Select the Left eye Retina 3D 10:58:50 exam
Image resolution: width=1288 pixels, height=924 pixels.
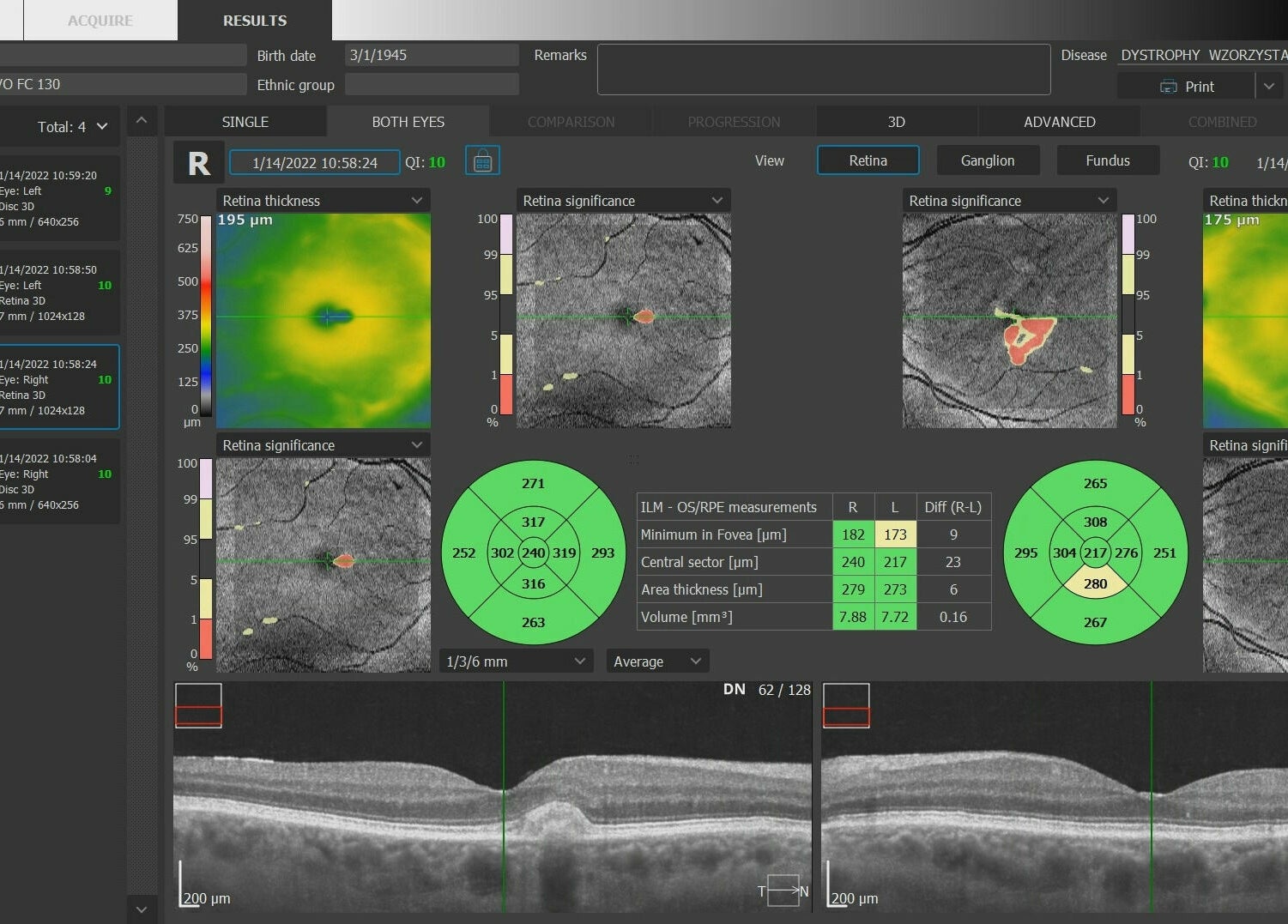coord(58,293)
